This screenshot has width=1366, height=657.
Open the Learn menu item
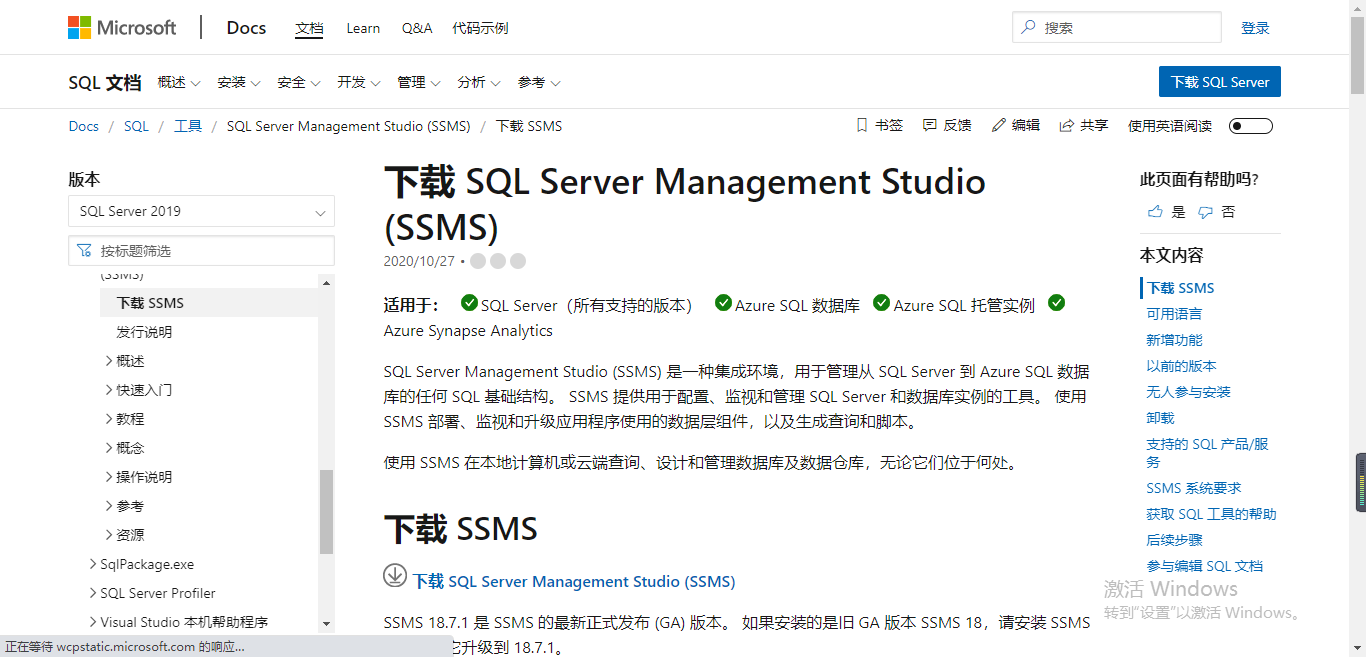(362, 28)
